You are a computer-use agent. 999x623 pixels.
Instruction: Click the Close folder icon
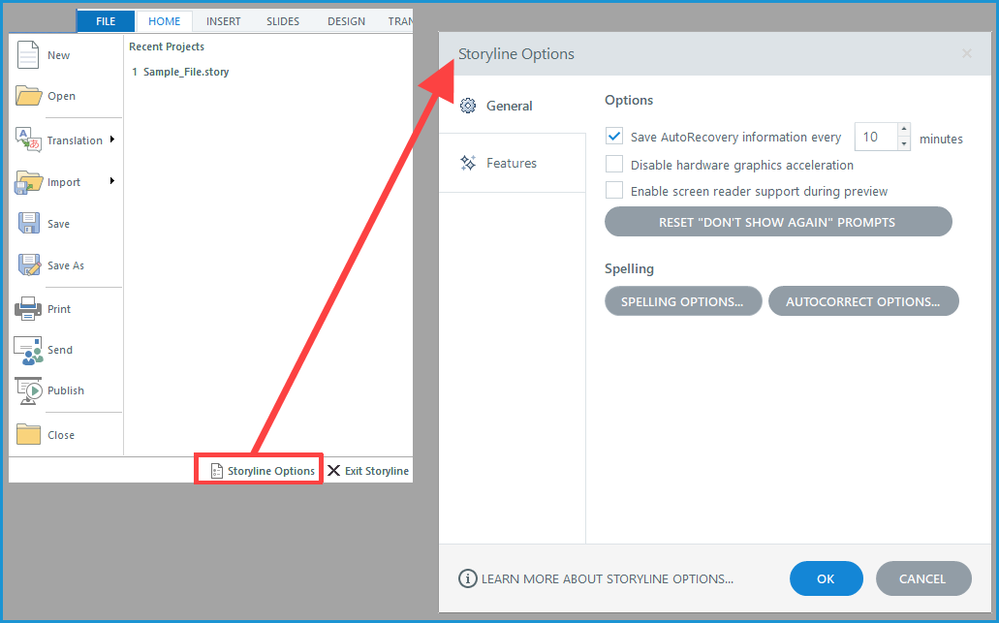(x=28, y=434)
